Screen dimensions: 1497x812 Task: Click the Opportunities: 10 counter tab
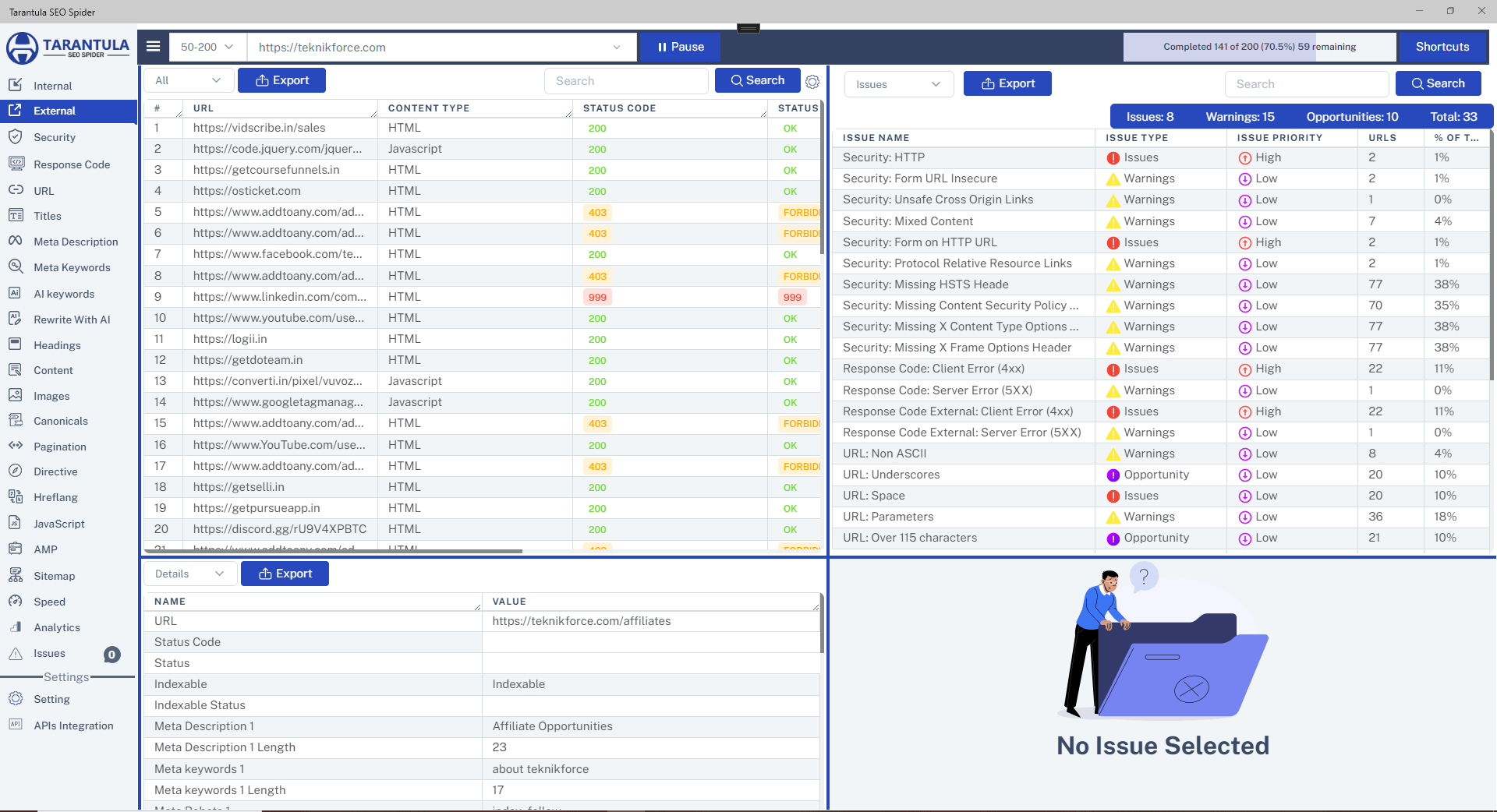pos(1352,117)
